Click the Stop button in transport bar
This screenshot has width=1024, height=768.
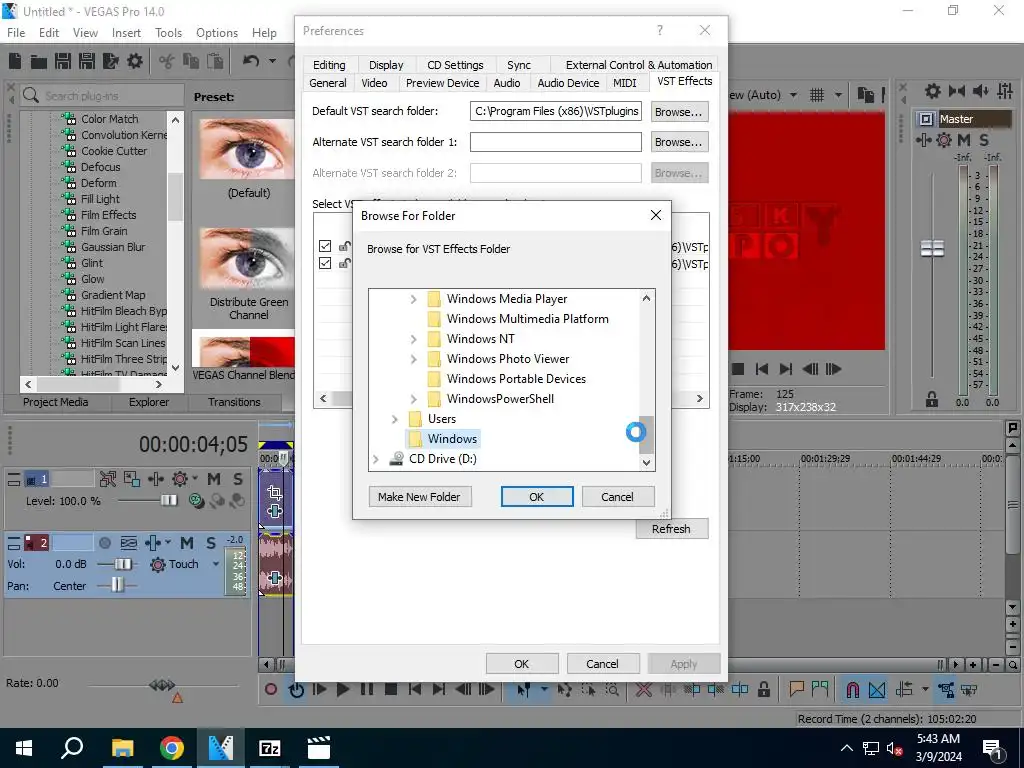(391, 689)
